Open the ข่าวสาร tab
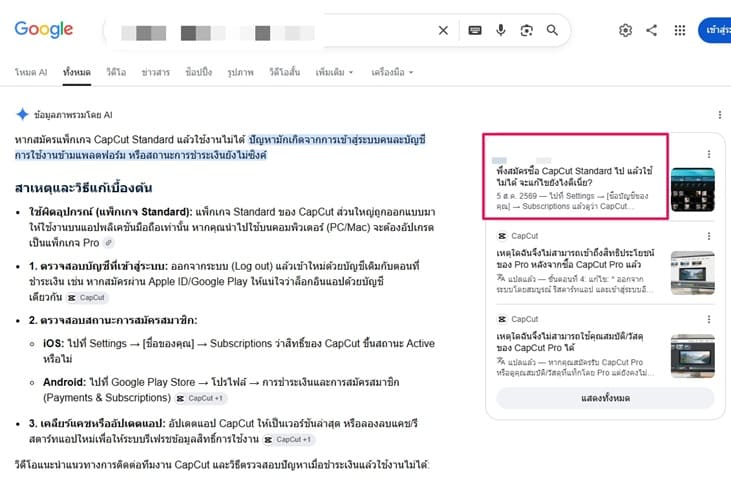The height and width of the screenshot is (480, 731). coord(156,72)
